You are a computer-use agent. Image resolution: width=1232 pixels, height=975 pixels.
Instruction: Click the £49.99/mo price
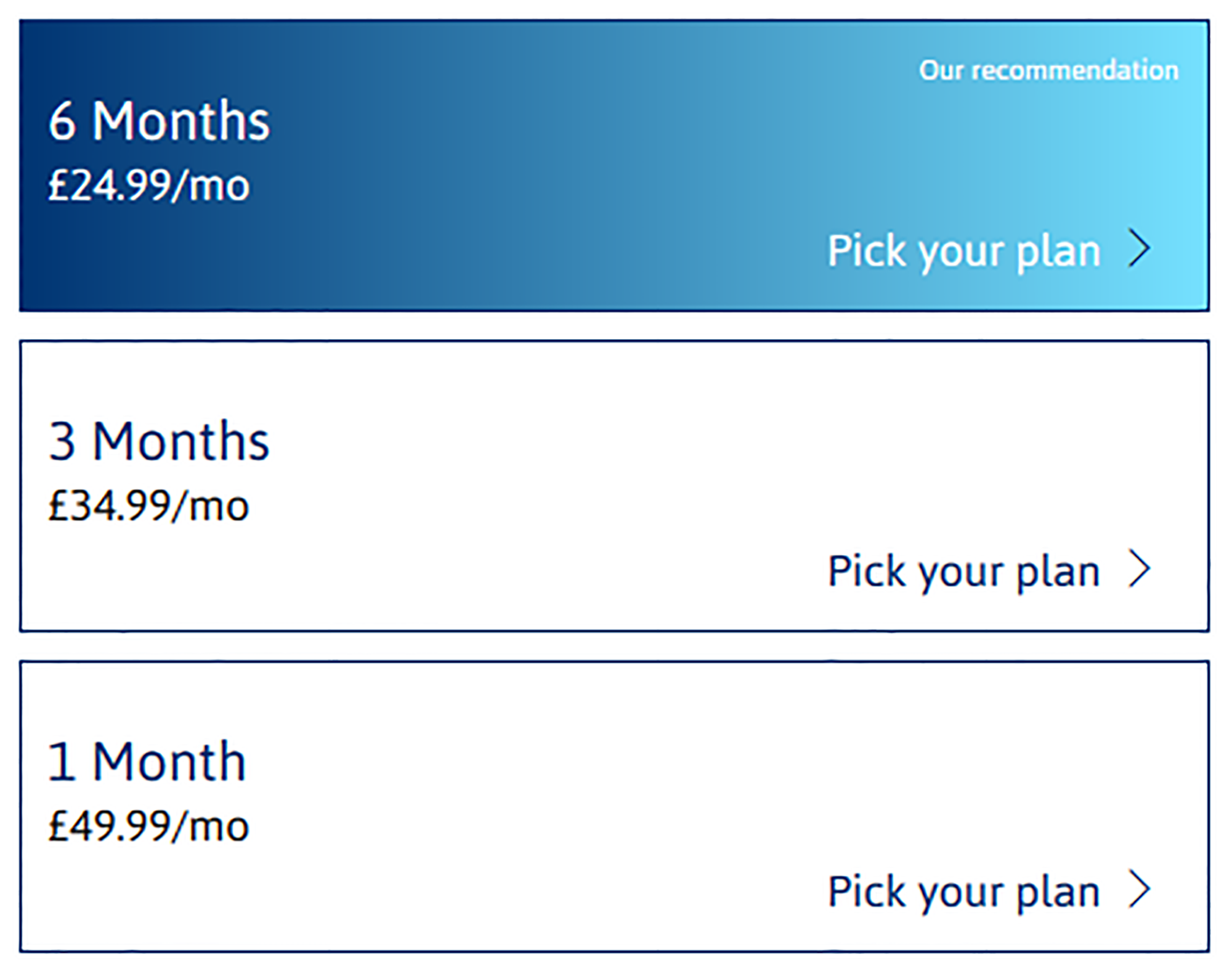148,826
